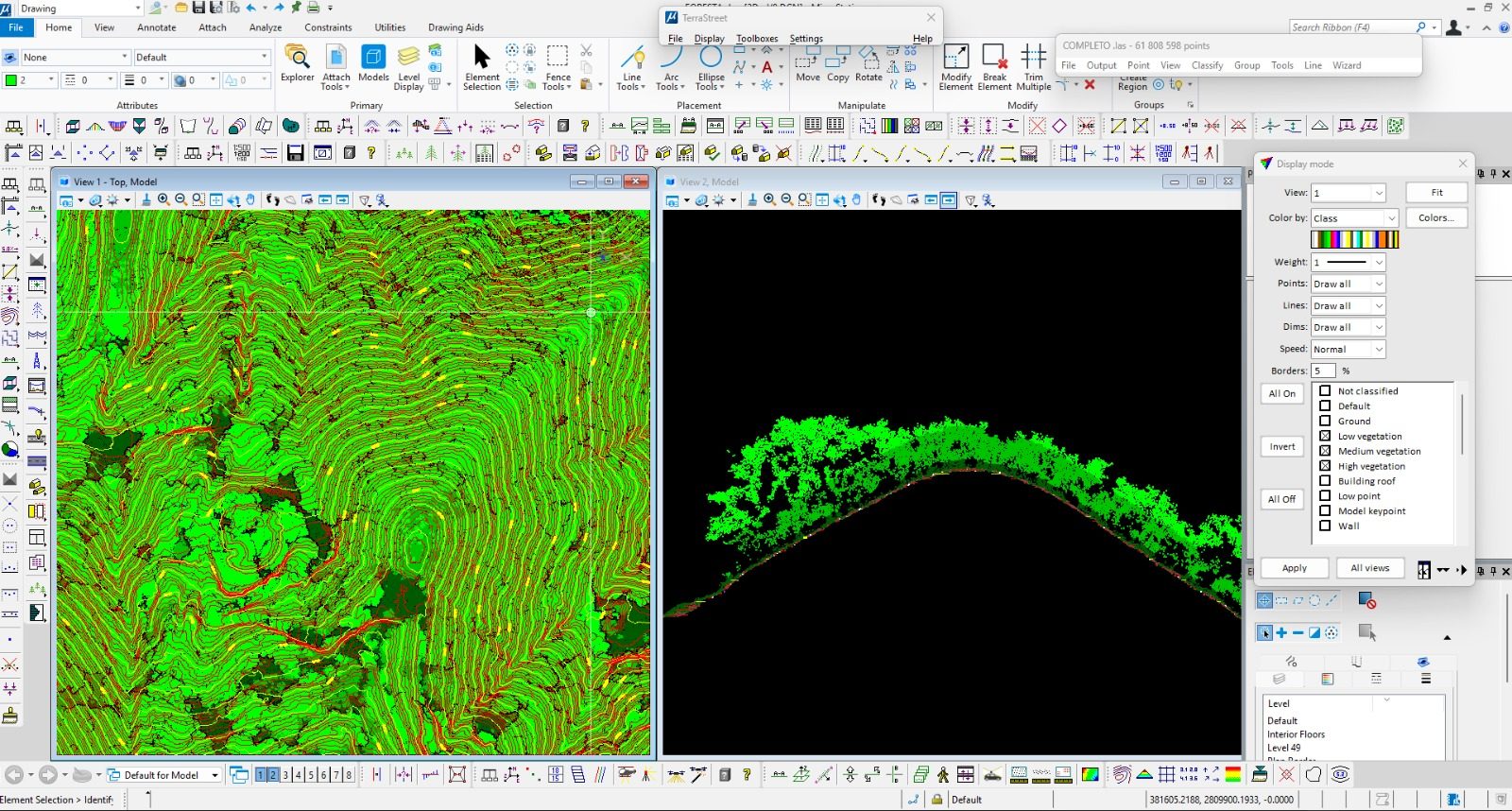
Task: Click the Apply button
Action: click(1295, 568)
